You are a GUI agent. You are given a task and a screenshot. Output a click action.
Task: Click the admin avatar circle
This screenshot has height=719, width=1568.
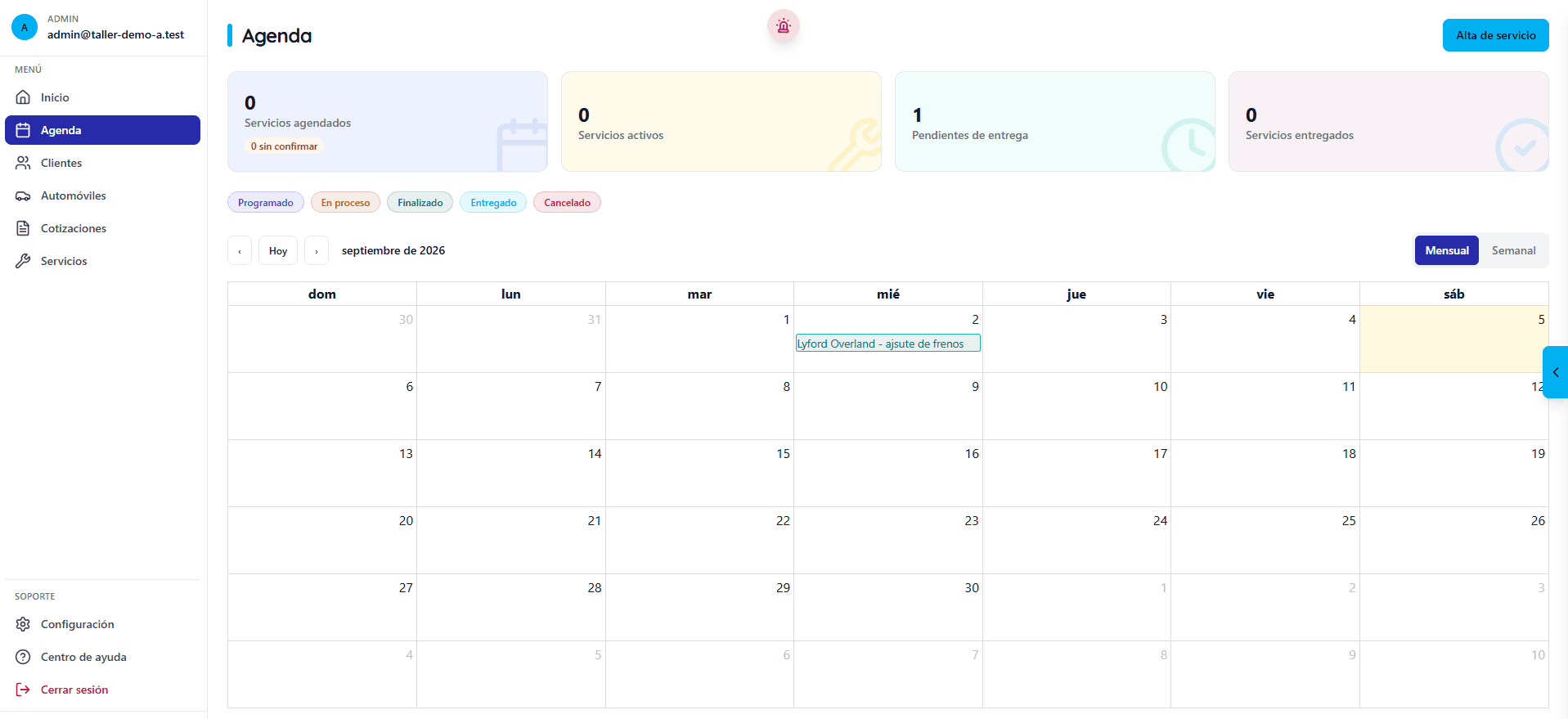(25, 27)
